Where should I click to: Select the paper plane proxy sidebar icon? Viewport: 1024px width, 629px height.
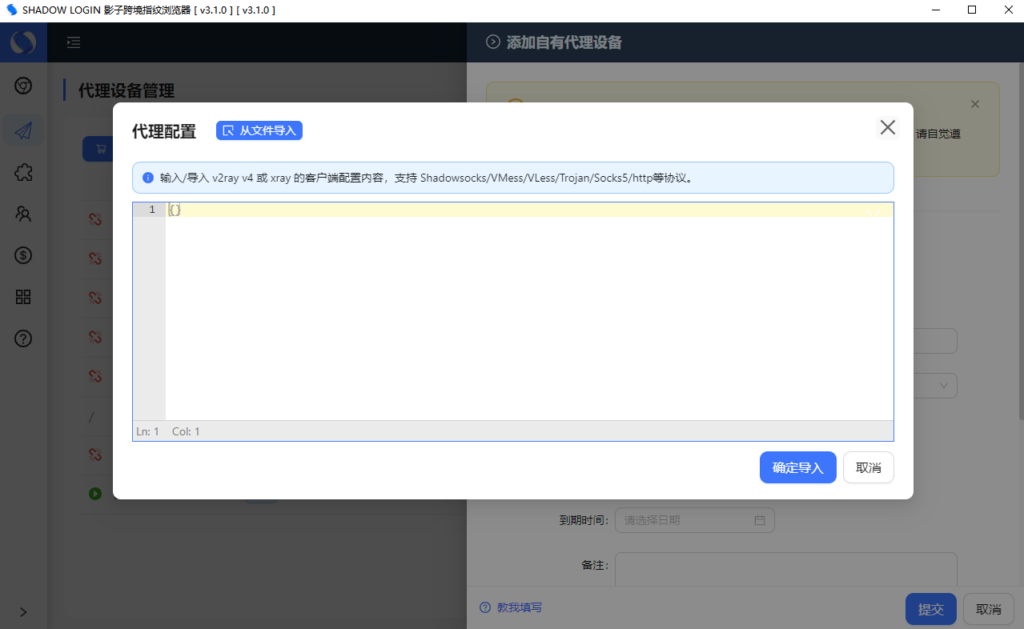23,130
